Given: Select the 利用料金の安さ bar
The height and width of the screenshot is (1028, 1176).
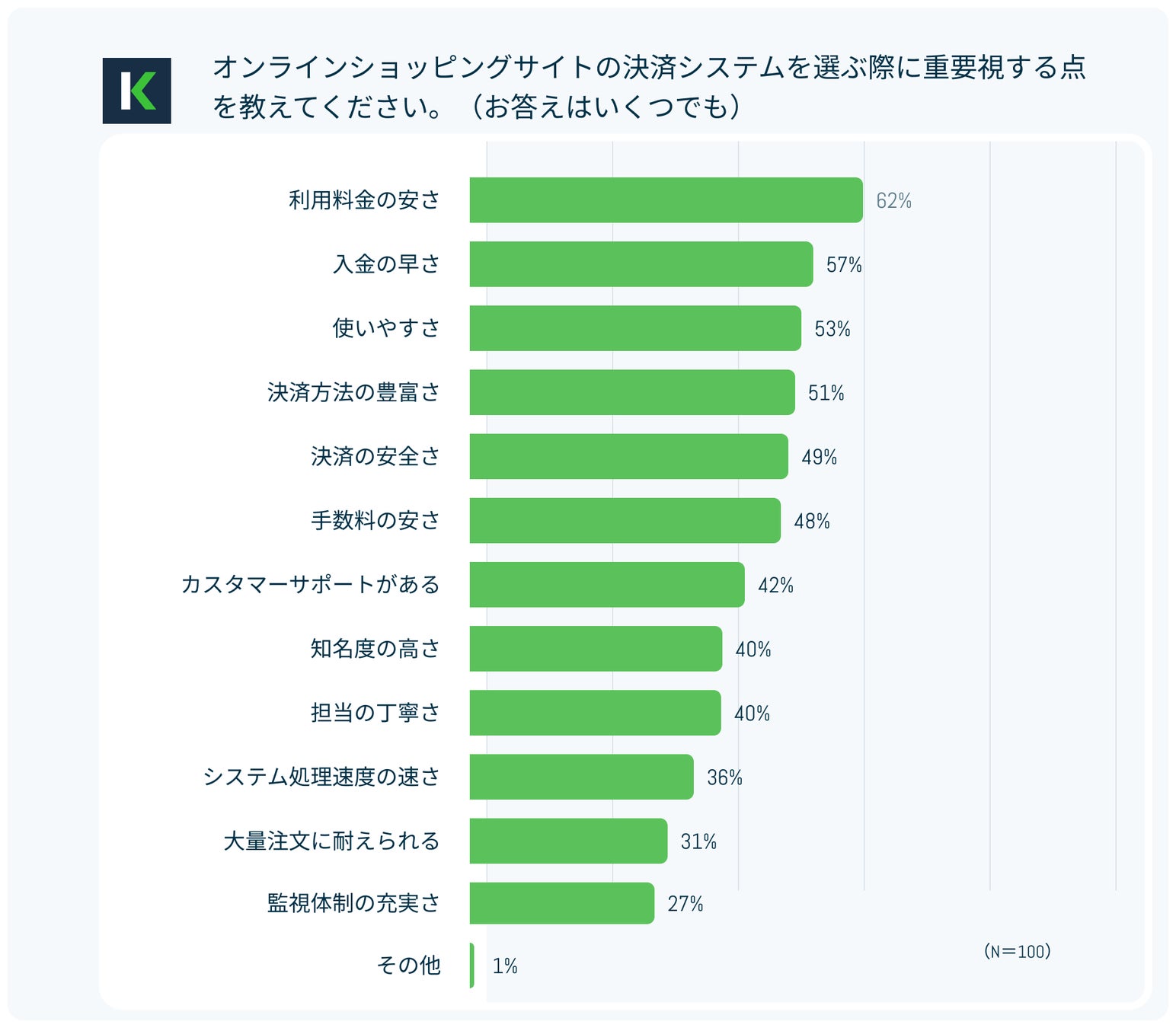Looking at the screenshot, I should [666, 200].
